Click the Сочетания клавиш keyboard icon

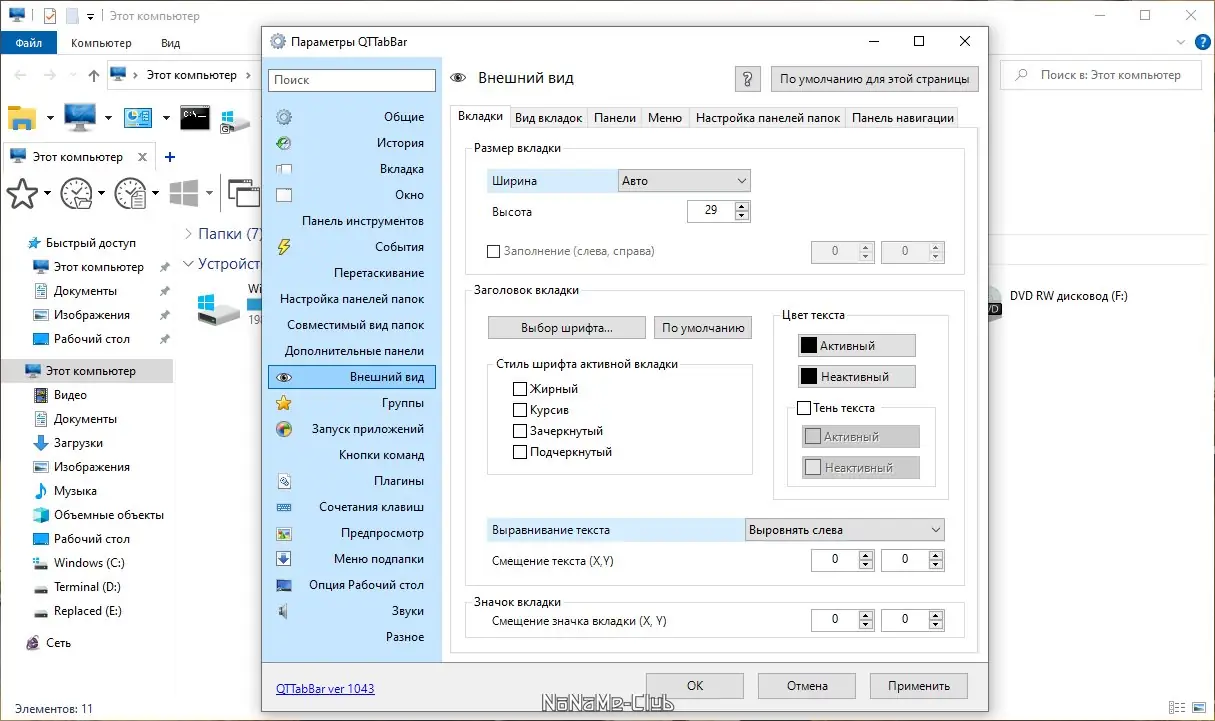click(x=284, y=507)
